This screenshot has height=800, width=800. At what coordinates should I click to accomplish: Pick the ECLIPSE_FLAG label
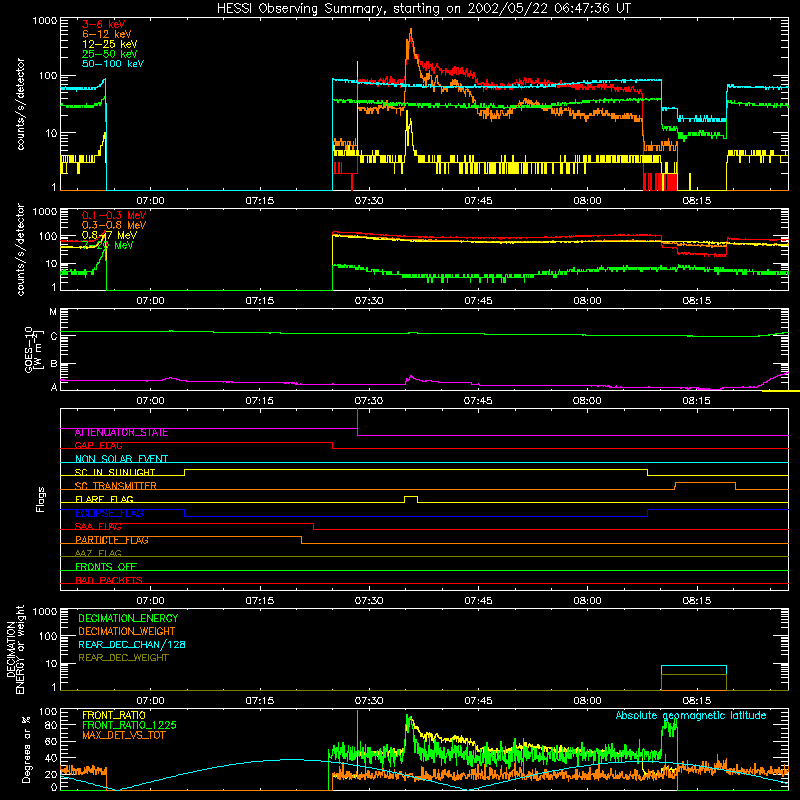[109, 513]
